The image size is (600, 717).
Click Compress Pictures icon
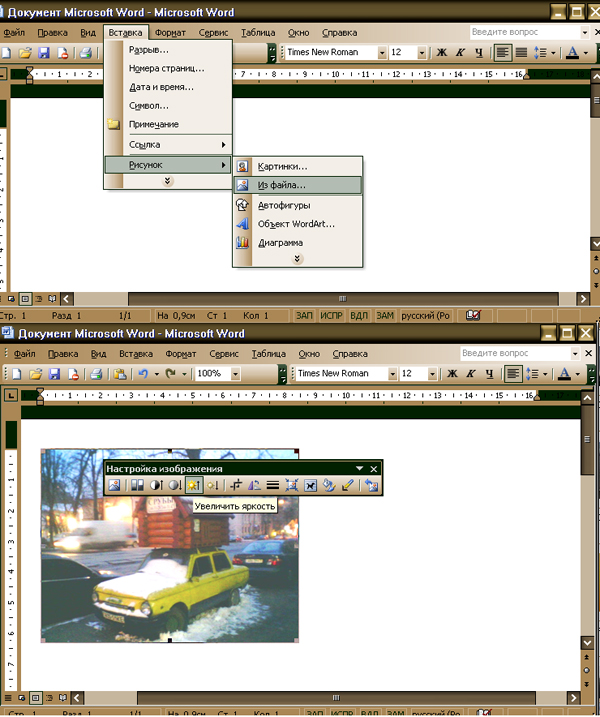(291, 485)
